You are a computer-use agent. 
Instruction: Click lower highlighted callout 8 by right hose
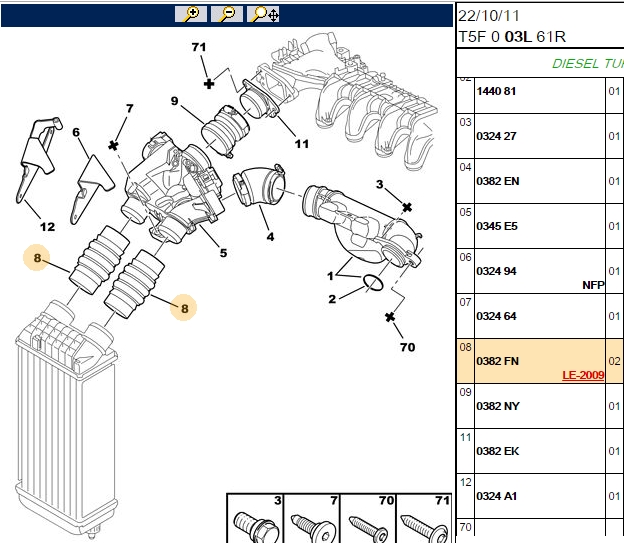184,308
